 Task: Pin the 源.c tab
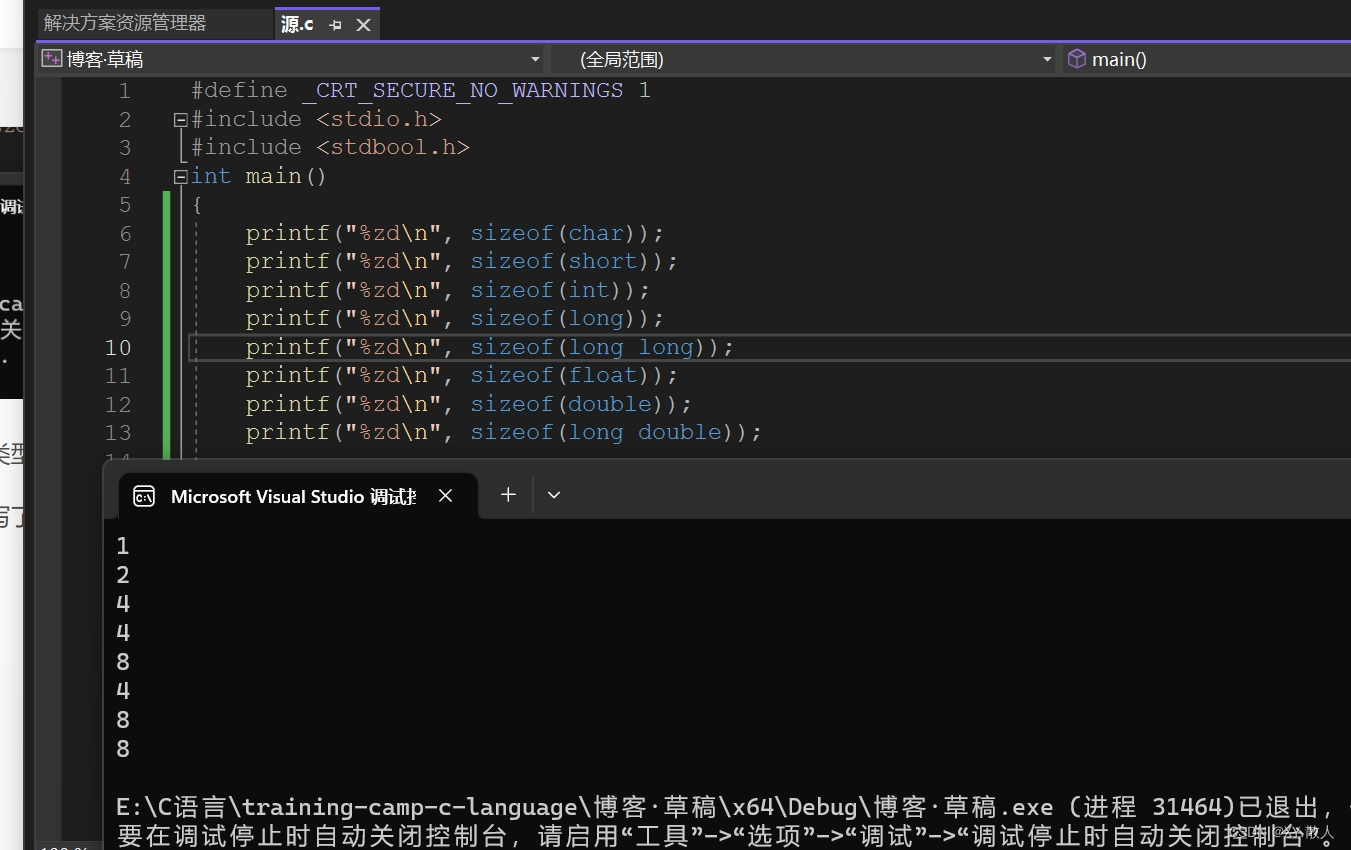coord(335,25)
